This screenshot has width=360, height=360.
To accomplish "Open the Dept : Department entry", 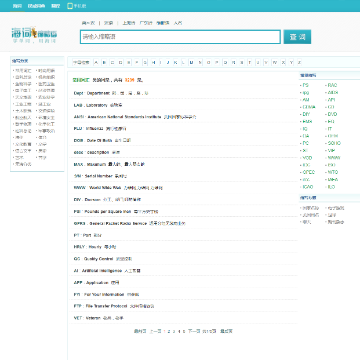I will (x=111, y=93).
